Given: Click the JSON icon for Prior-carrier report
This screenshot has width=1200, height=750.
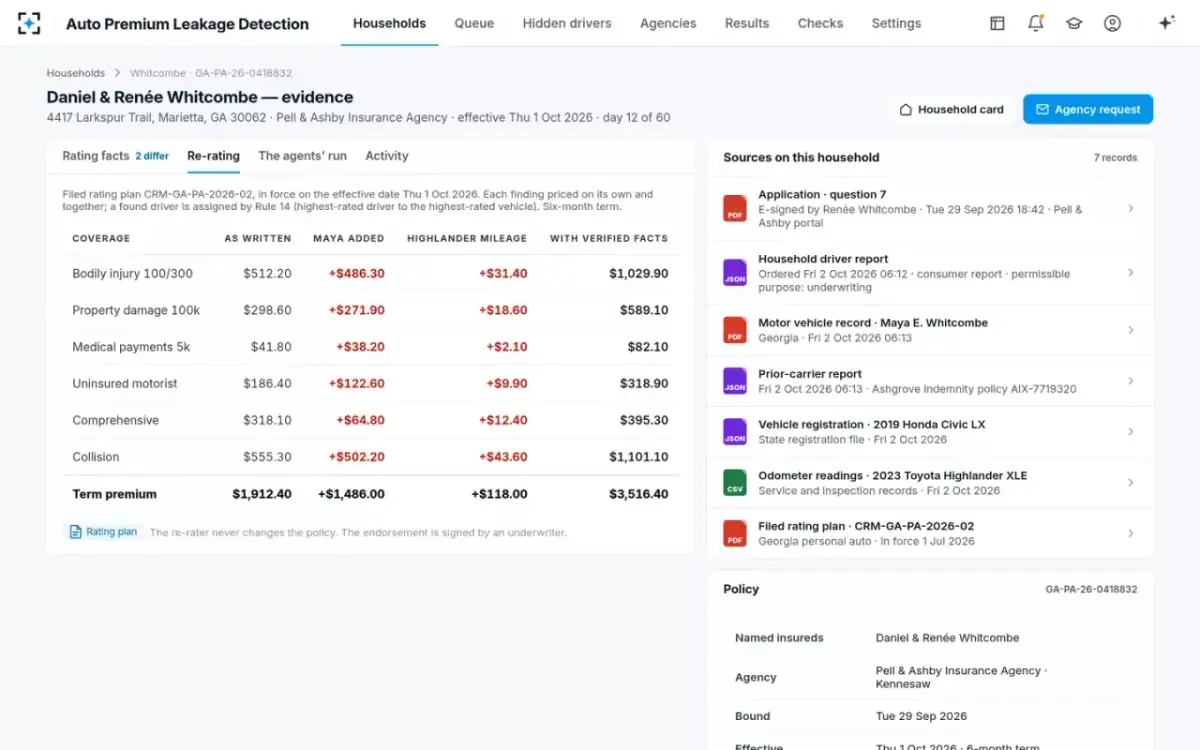Looking at the screenshot, I should (x=735, y=381).
